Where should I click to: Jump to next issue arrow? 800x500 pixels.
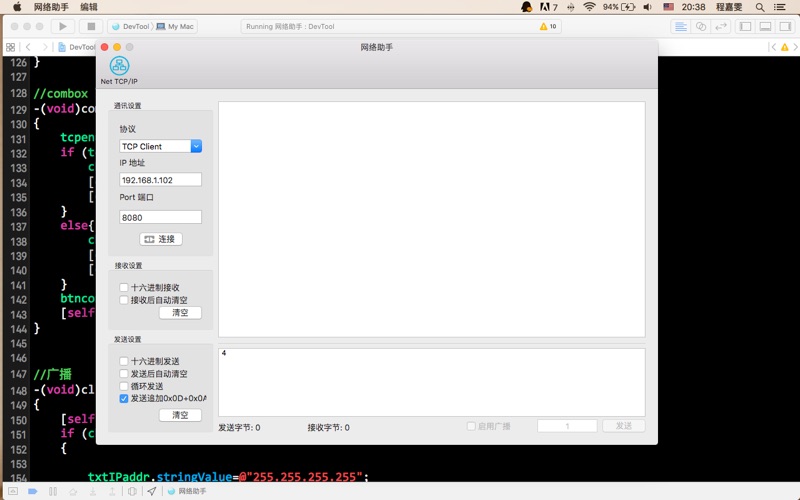pyautogui.click(x=795, y=47)
